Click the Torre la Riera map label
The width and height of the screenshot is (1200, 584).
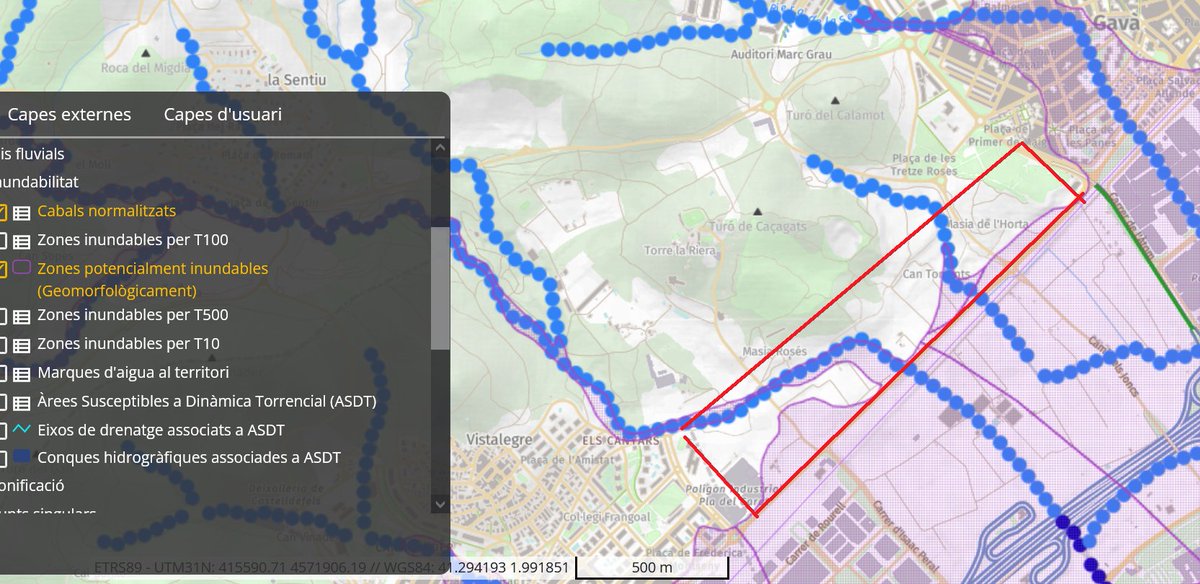point(680,250)
